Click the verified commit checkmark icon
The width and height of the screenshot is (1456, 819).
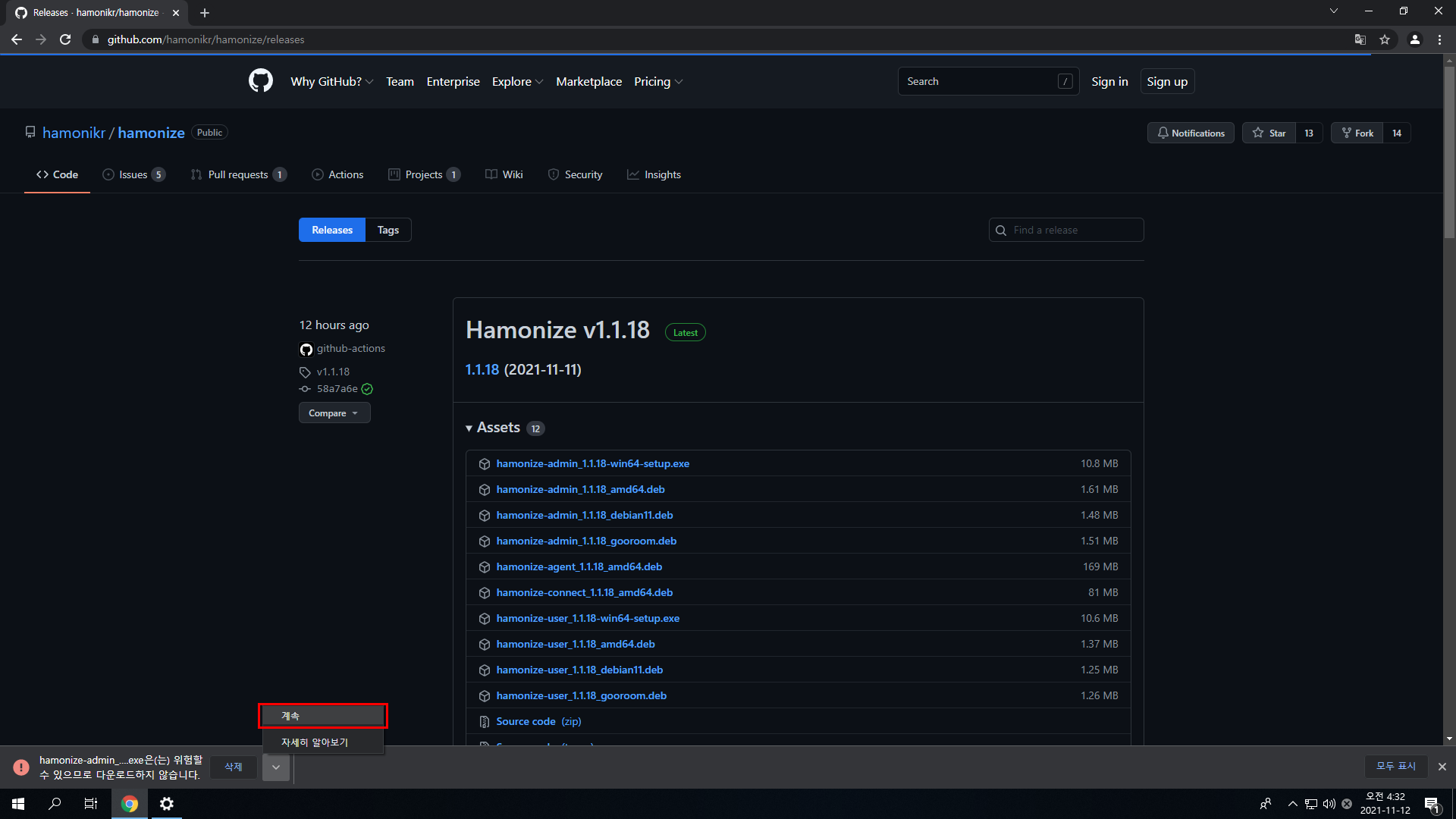point(367,389)
